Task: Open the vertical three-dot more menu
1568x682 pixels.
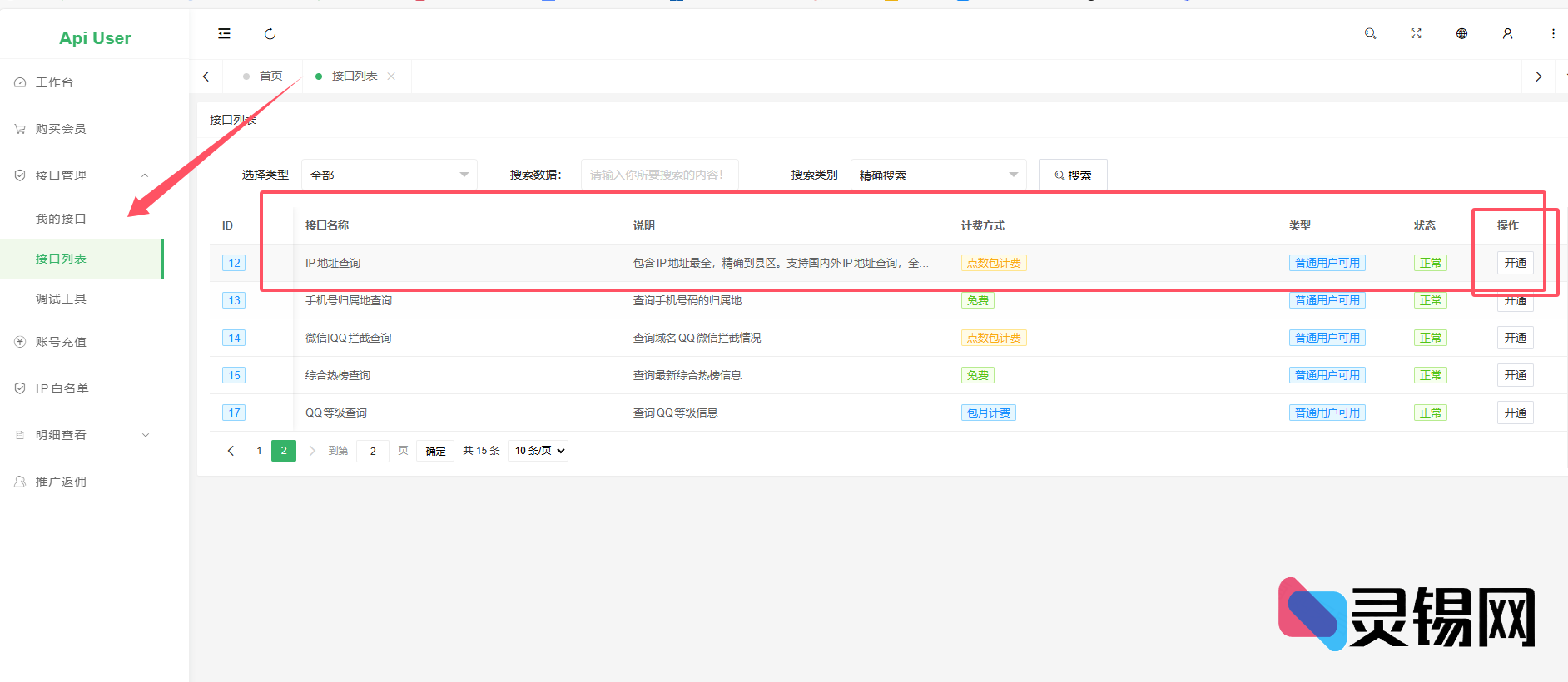Action: (1553, 34)
